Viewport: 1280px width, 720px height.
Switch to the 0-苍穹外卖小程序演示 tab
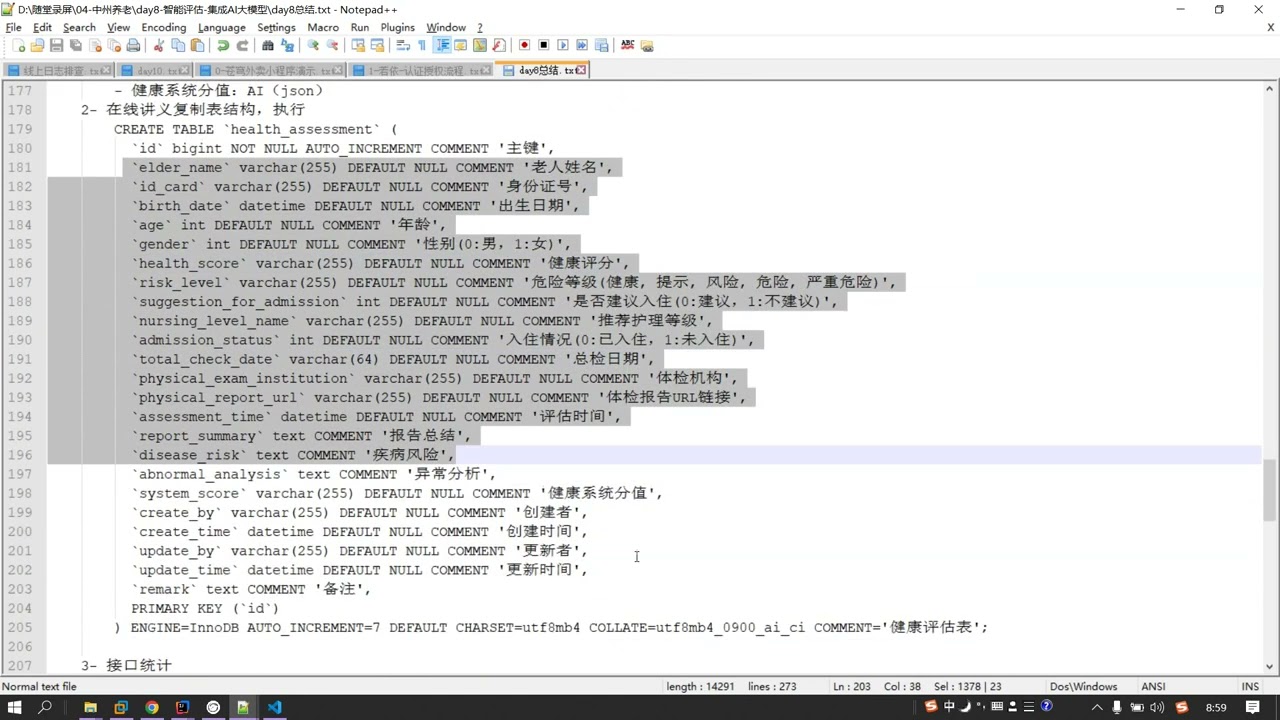tap(270, 71)
